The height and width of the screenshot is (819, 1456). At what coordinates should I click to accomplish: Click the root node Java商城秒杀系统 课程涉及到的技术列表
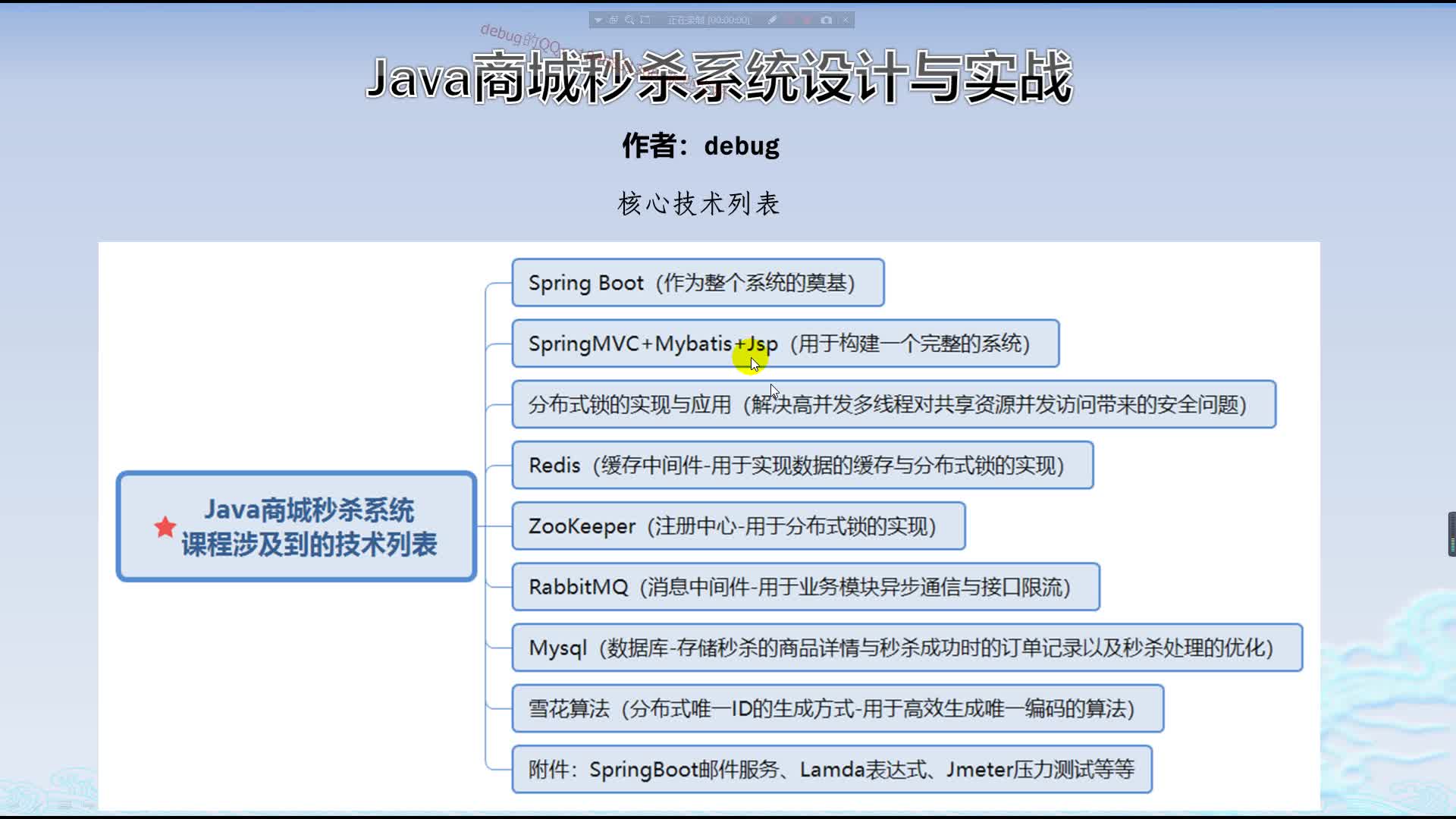pos(297,526)
